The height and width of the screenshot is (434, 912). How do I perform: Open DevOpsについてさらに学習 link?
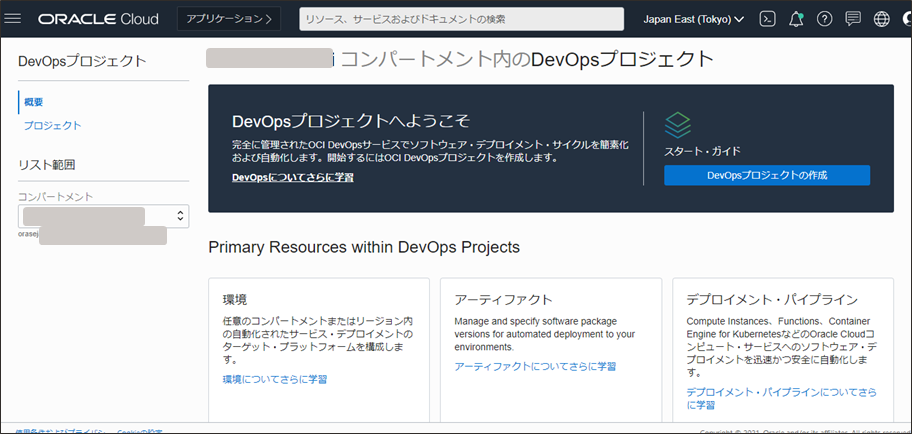point(292,177)
